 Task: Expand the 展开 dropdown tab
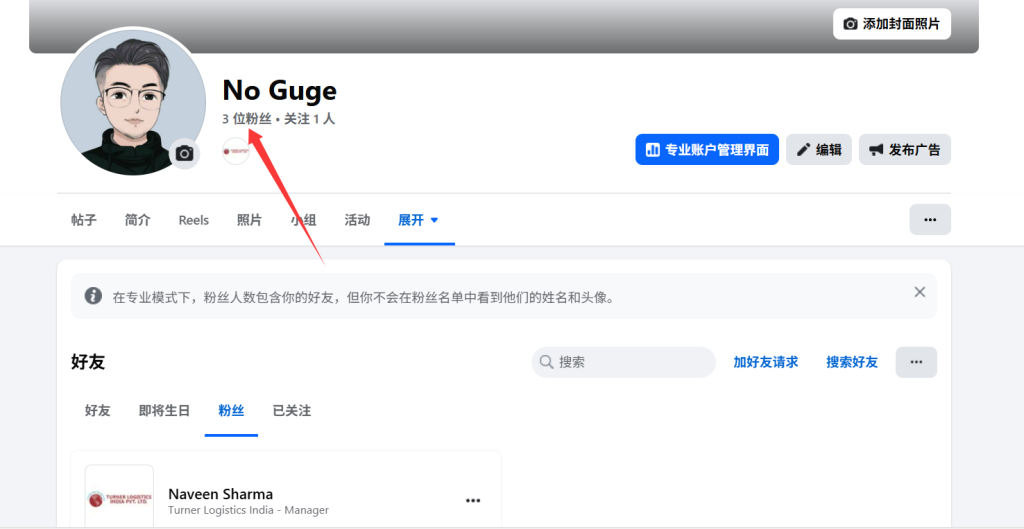pyautogui.click(x=418, y=220)
